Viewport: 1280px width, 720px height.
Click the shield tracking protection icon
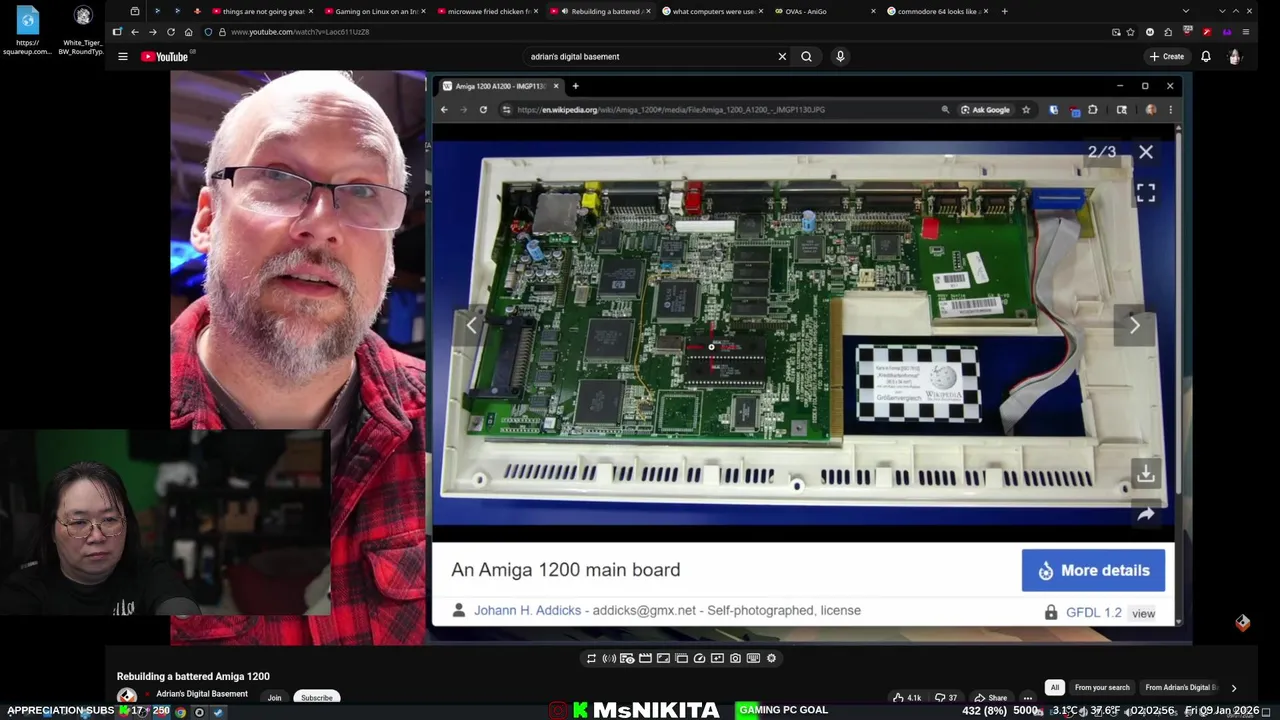click(x=208, y=32)
